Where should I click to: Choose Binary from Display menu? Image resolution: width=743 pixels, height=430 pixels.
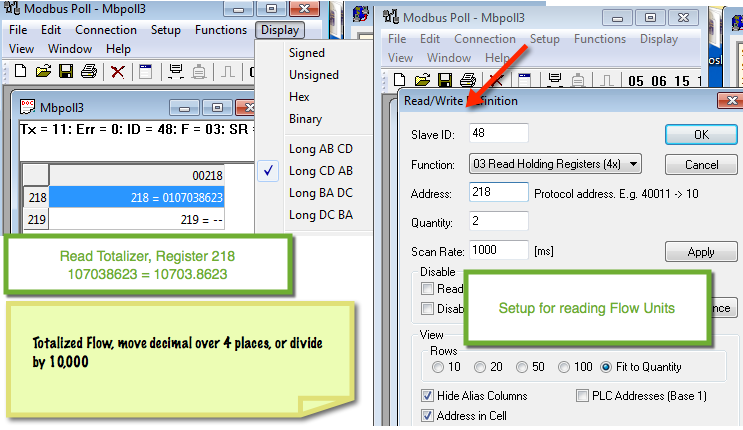tap(305, 119)
